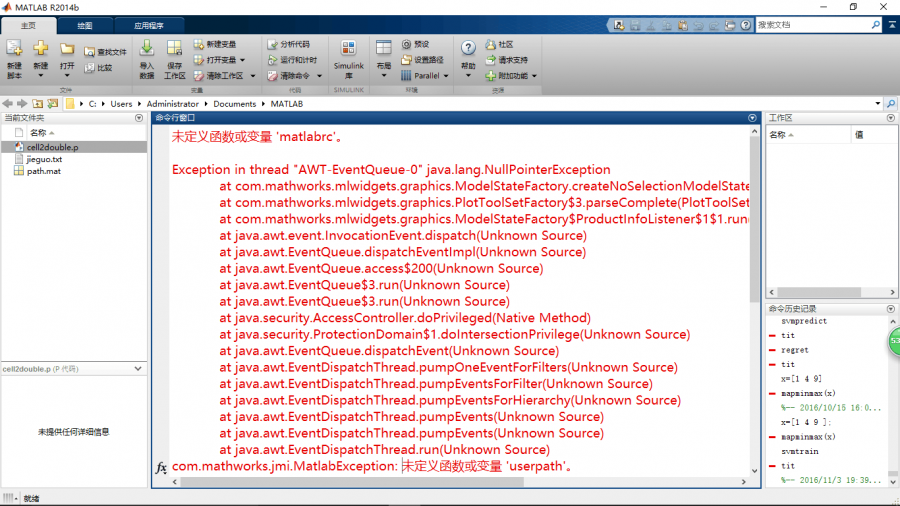This screenshot has height=506, width=900.
Task: Click the paste icon in the quick access toolbar
Action: pos(682,25)
